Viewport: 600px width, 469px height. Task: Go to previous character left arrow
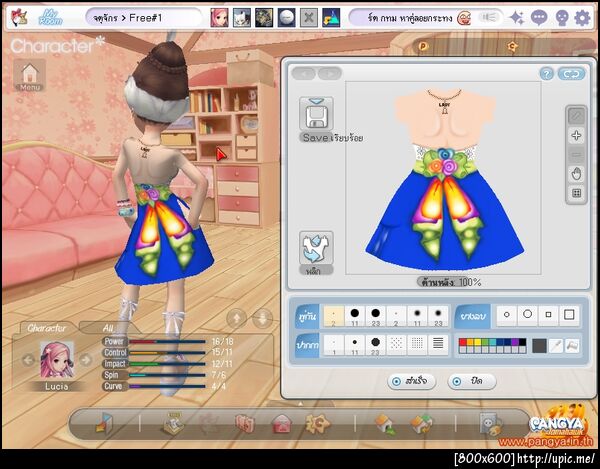pos(28,360)
